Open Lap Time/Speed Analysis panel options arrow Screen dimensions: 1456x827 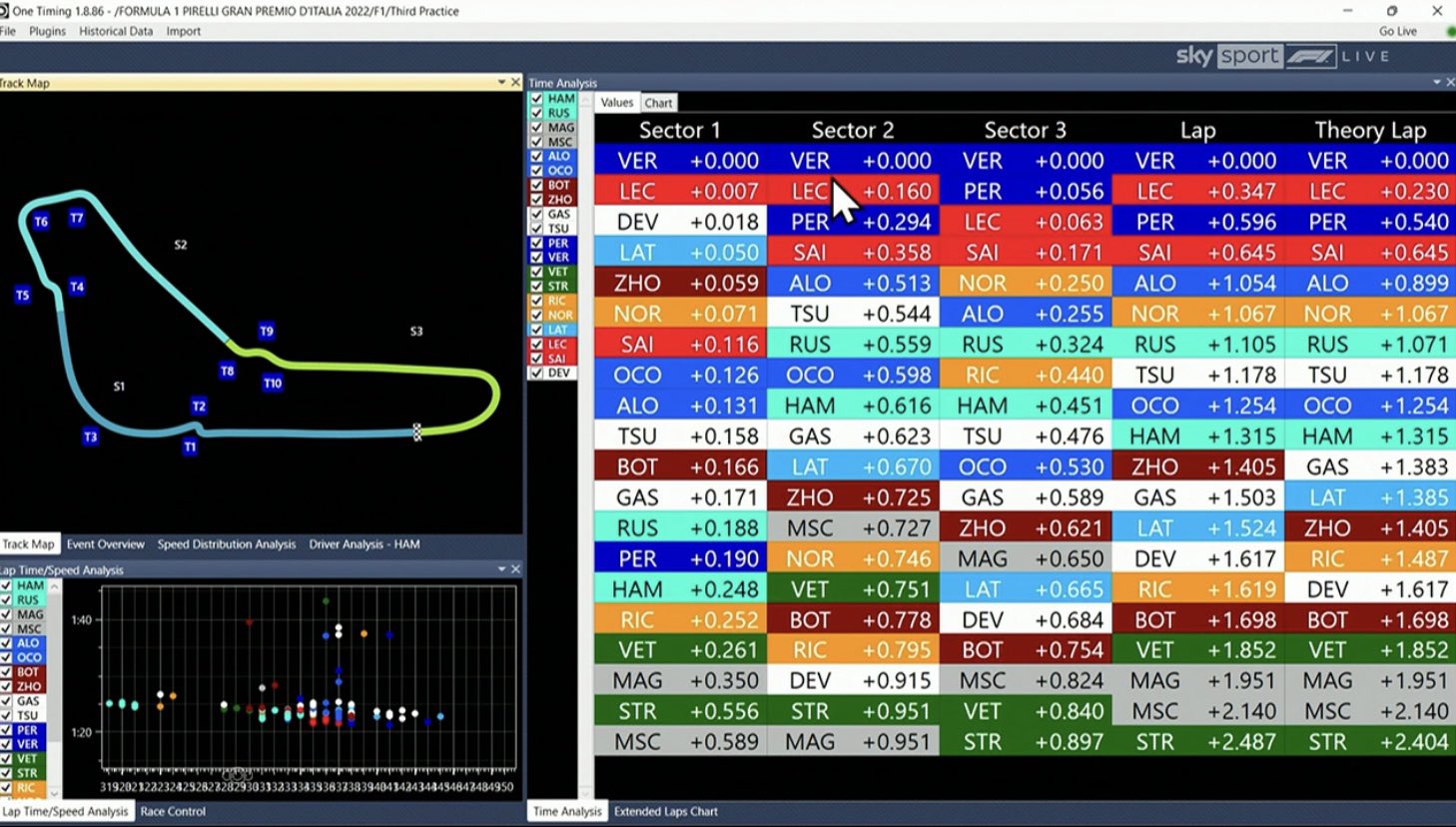click(x=501, y=568)
